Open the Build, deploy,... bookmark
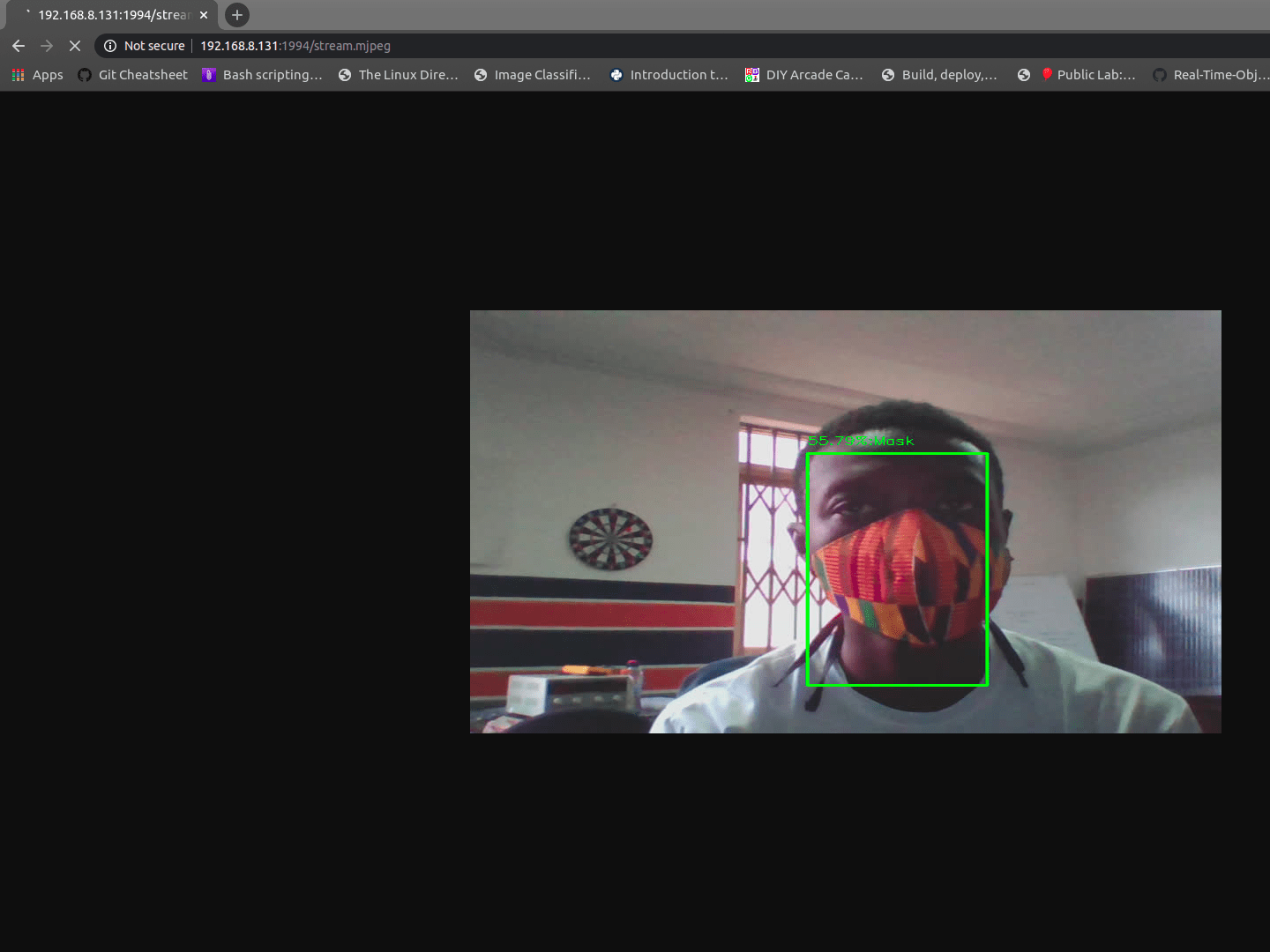Image resolution: width=1270 pixels, height=952 pixels. tap(939, 75)
